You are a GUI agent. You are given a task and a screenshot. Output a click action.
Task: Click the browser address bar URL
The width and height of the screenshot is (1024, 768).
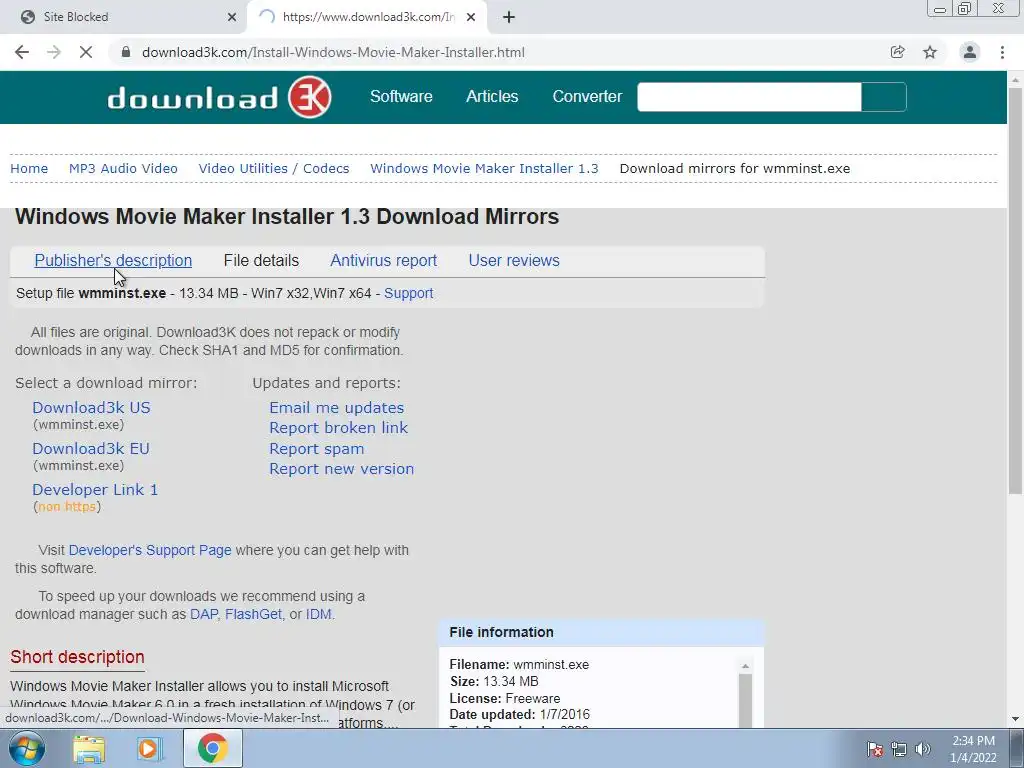point(333,52)
